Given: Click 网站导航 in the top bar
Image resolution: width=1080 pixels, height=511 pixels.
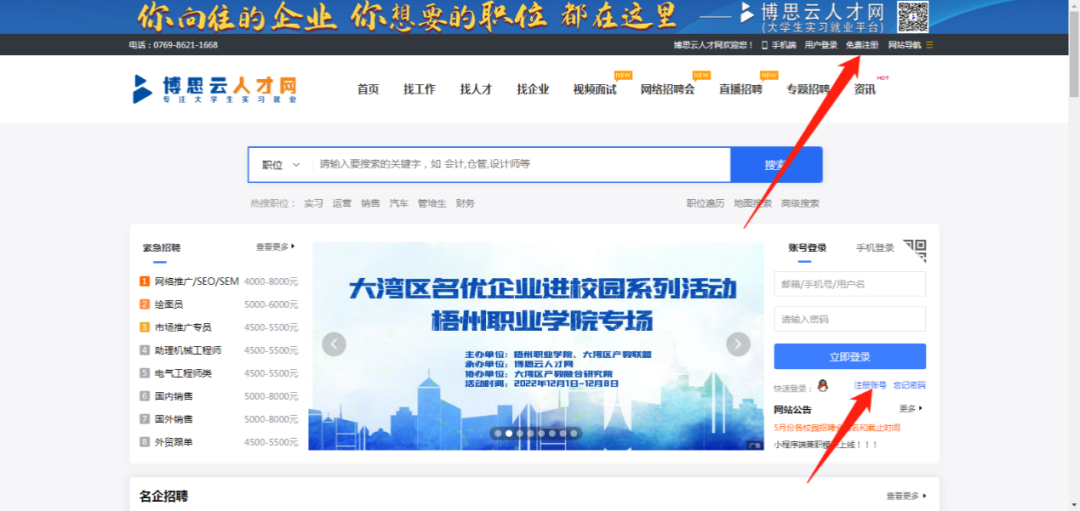Looking at the screenshot, I should (904, 45).
